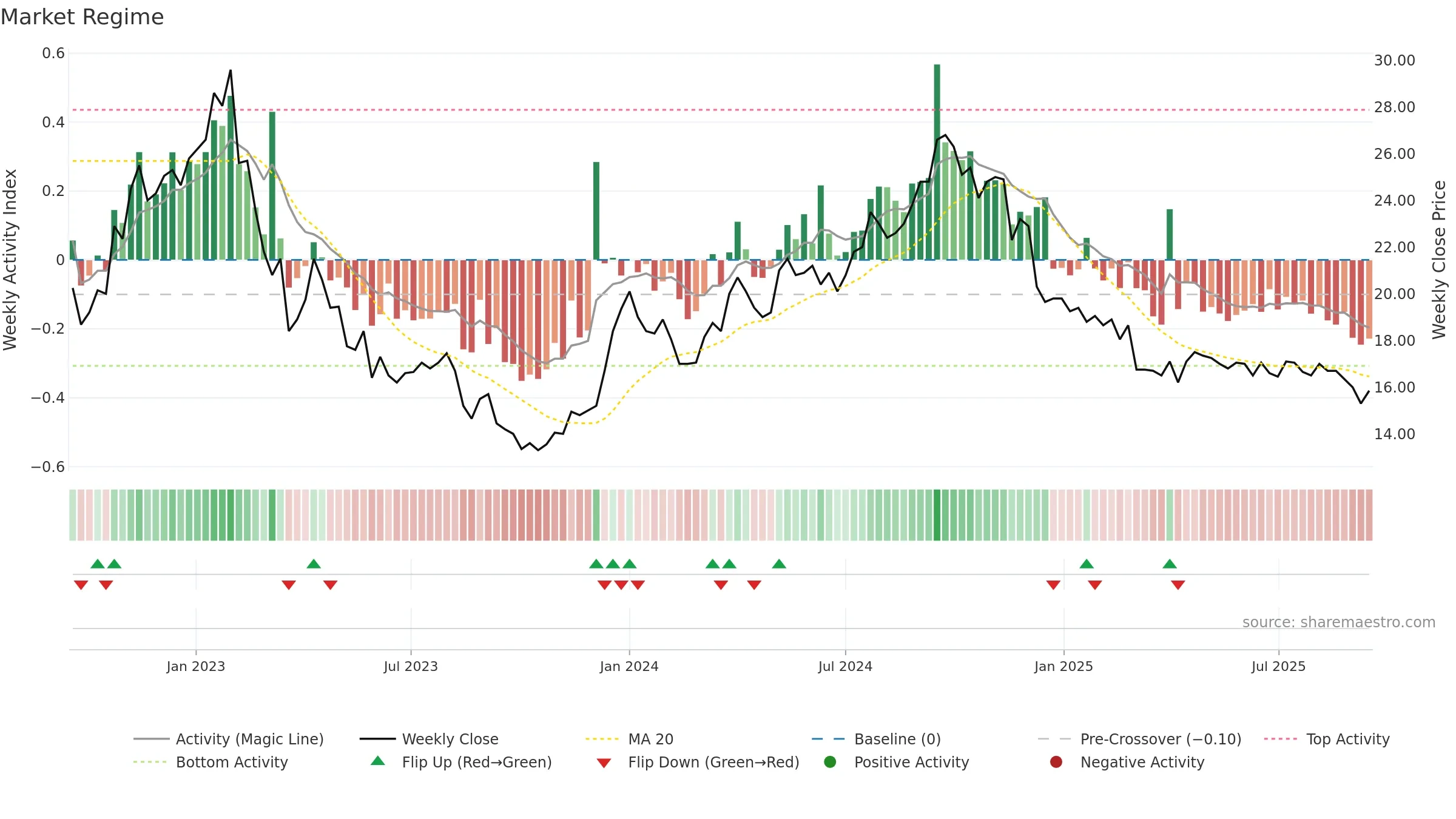The image size is (1456, 819).
Task: Click the Jan 2024 x-axis label
Action: [629, 667]
